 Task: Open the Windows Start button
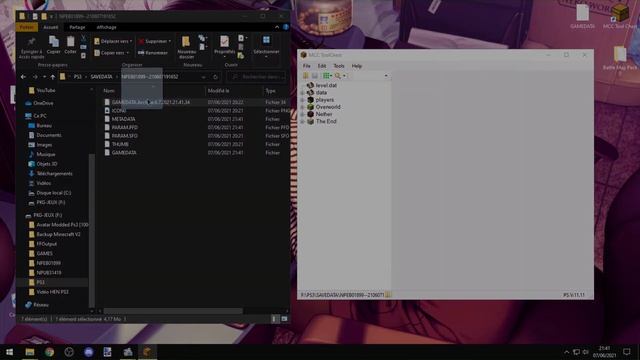(x=9, y=352)
